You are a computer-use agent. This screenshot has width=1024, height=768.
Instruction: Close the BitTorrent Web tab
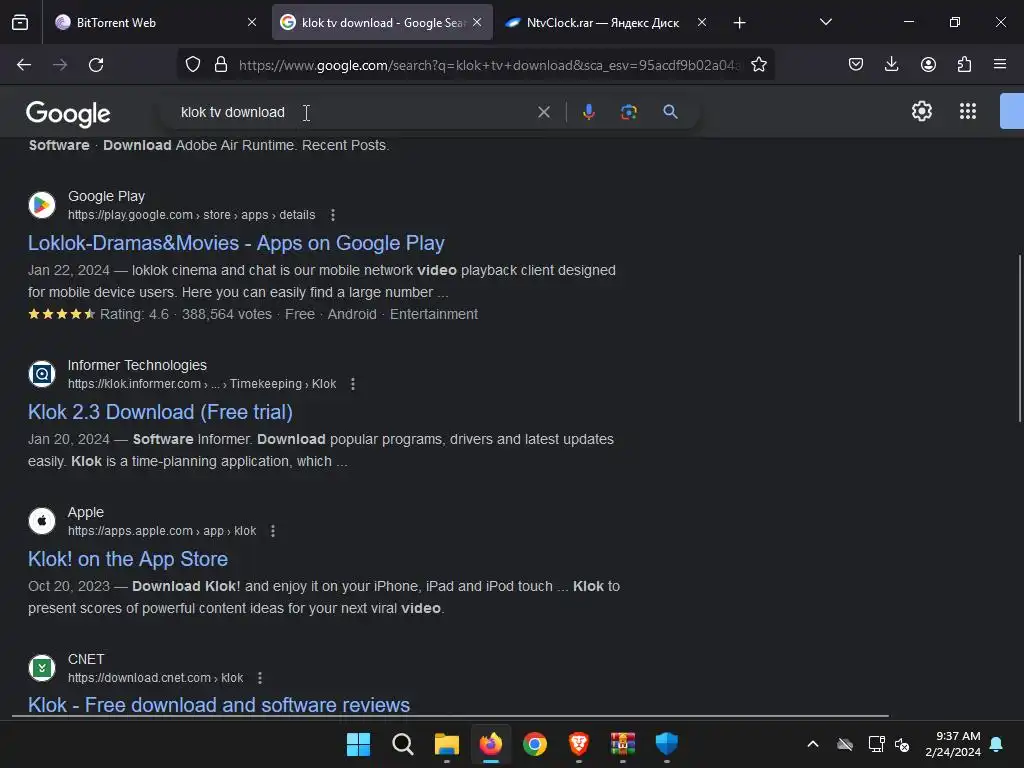(x=251, y=22)
